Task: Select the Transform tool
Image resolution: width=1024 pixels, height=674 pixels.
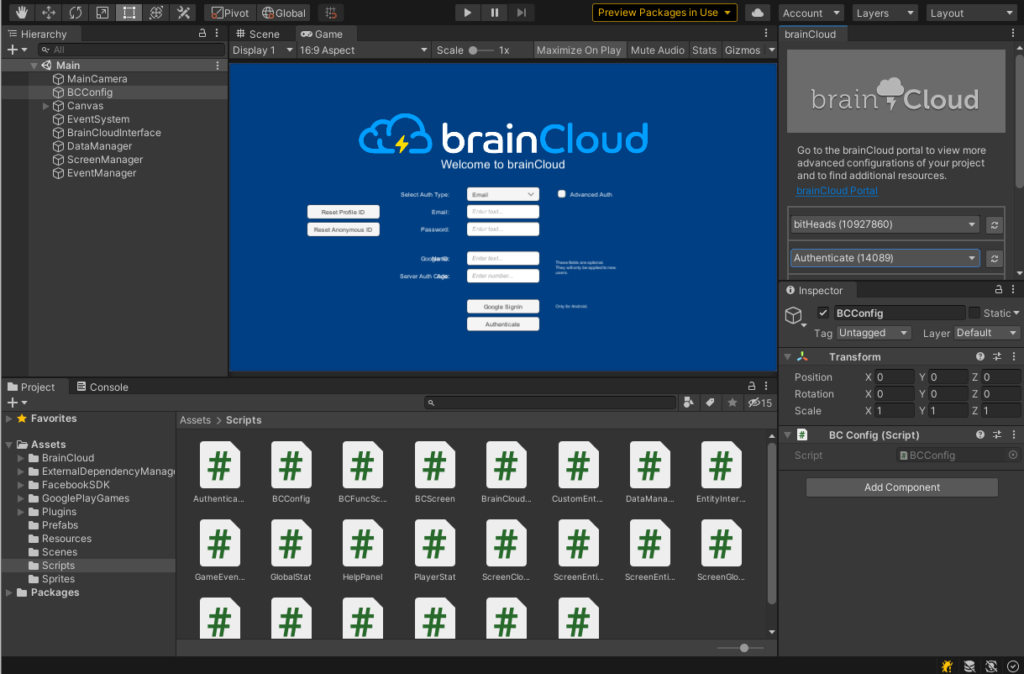Action: click(x=155, y=12)
